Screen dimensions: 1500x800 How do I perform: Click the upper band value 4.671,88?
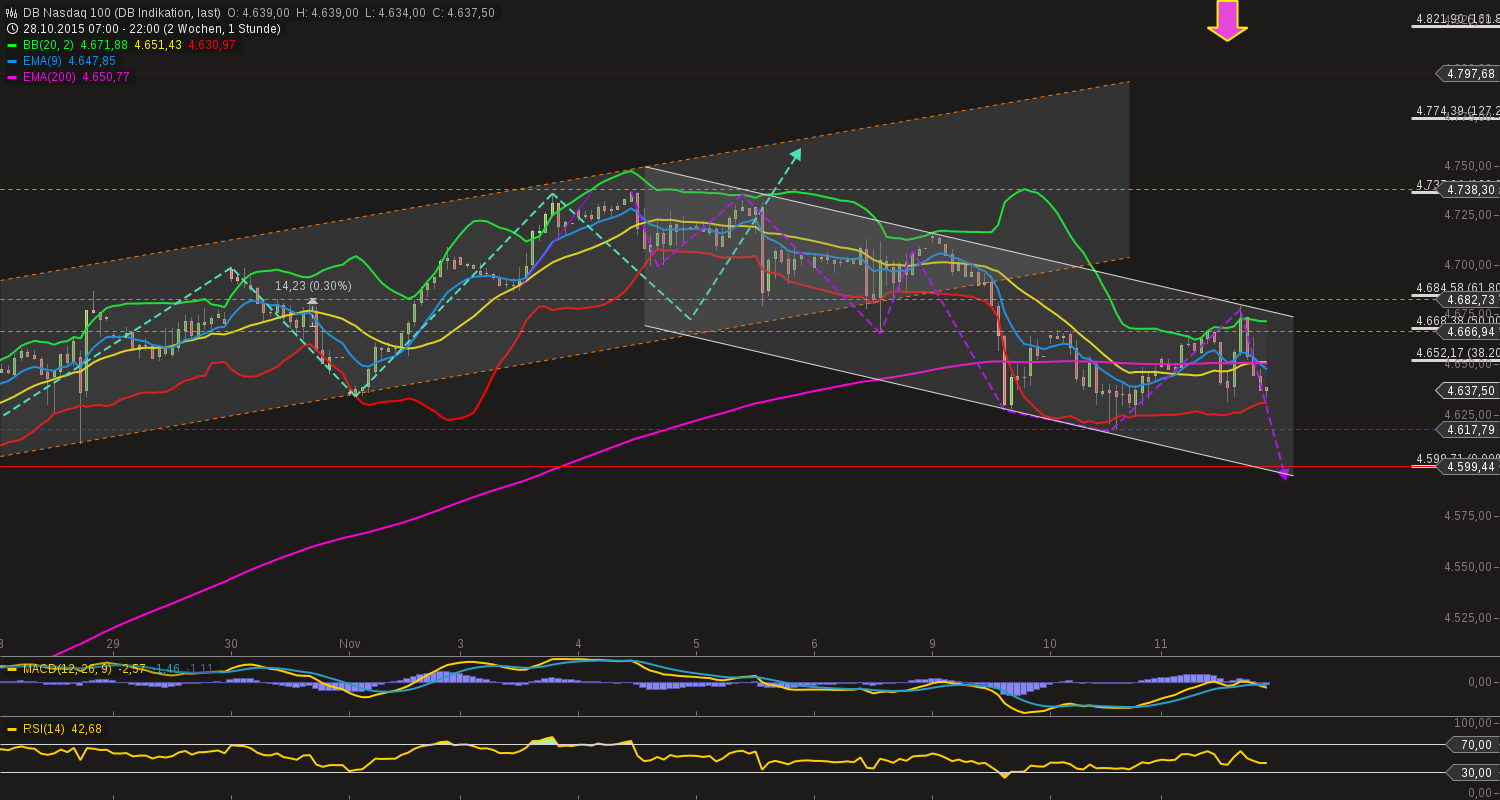point(103,45)
